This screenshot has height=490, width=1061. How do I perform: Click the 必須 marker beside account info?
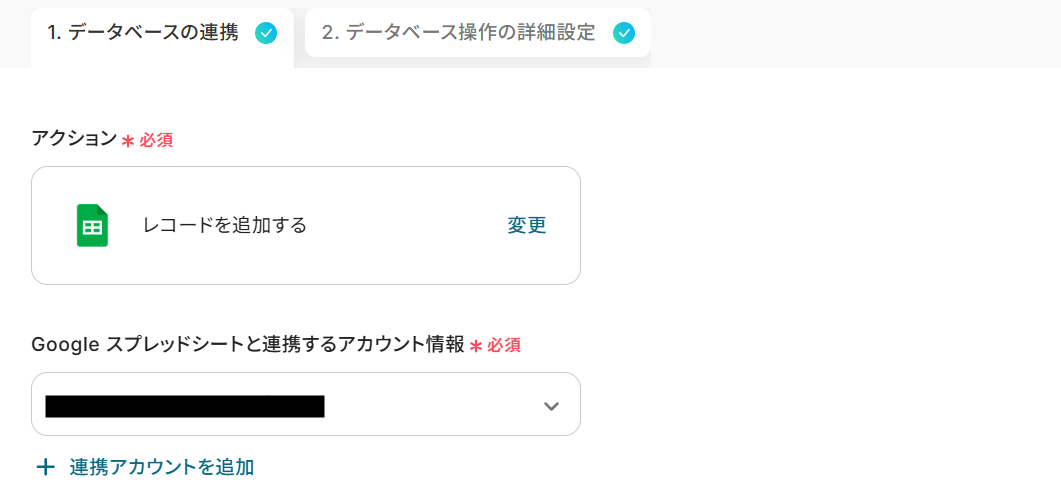(x=503, y=346)
